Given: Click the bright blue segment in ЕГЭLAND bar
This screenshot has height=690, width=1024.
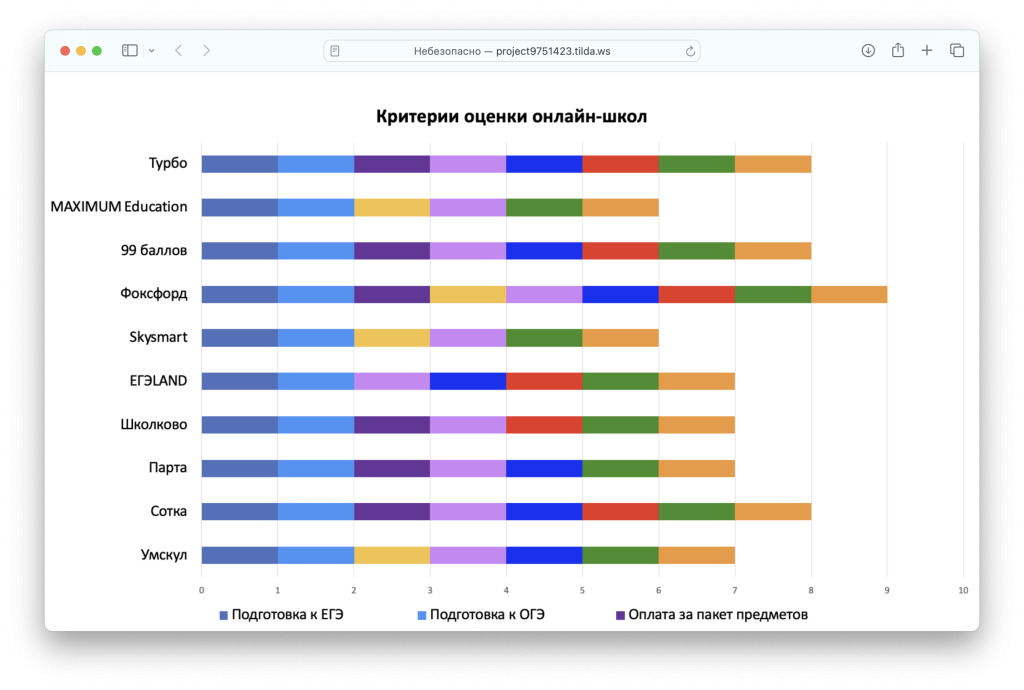Looking at the screenshot, I should pos(468,381).
